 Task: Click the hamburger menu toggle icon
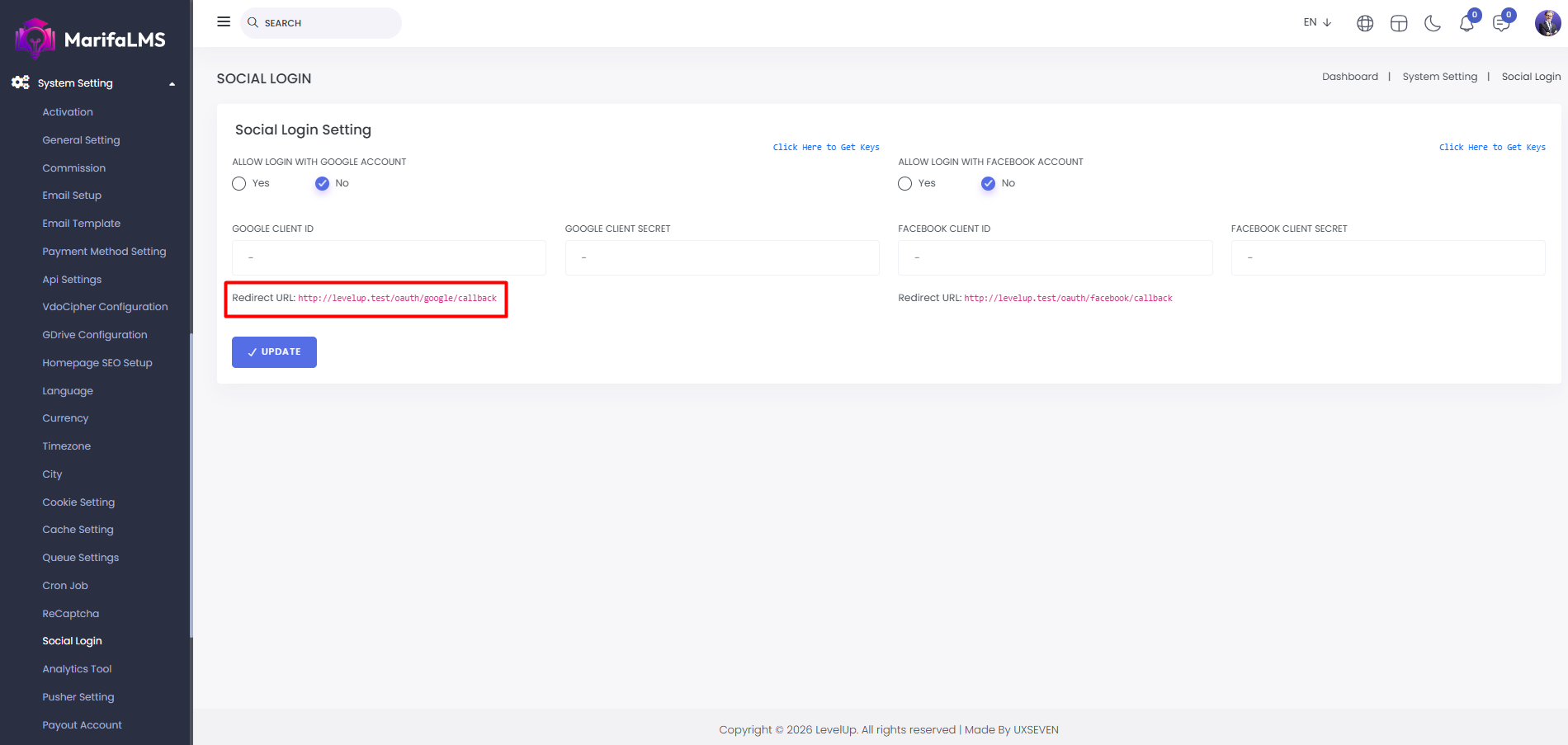pos(224,22)
